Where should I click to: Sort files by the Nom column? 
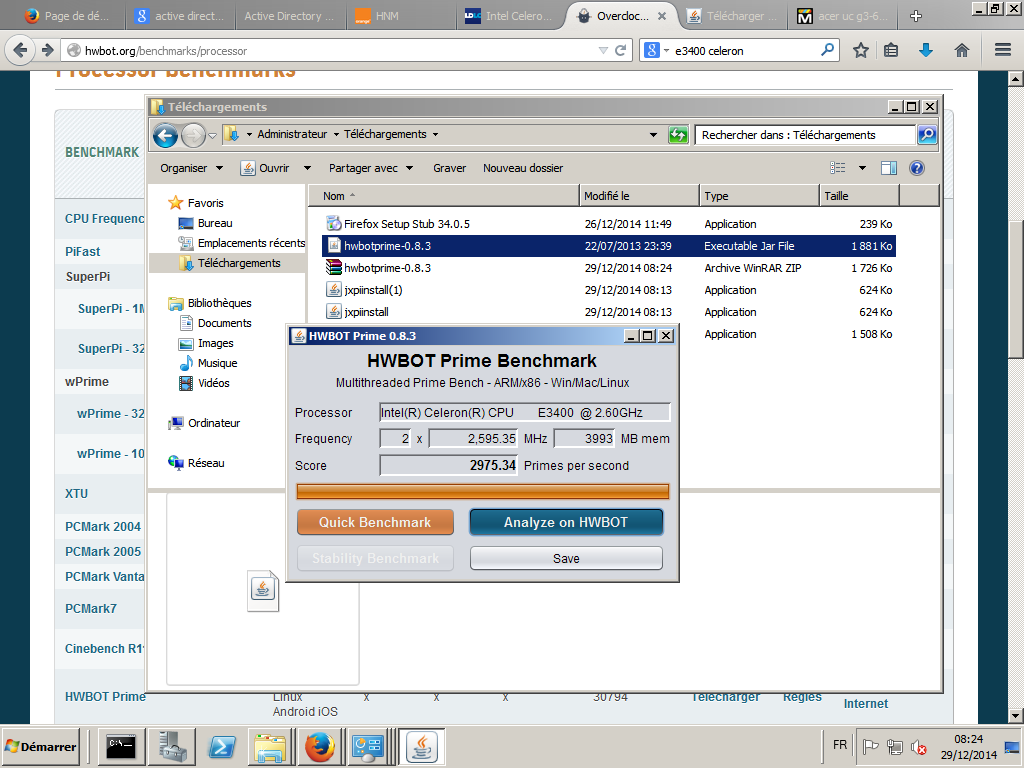[x=443, y=196]
